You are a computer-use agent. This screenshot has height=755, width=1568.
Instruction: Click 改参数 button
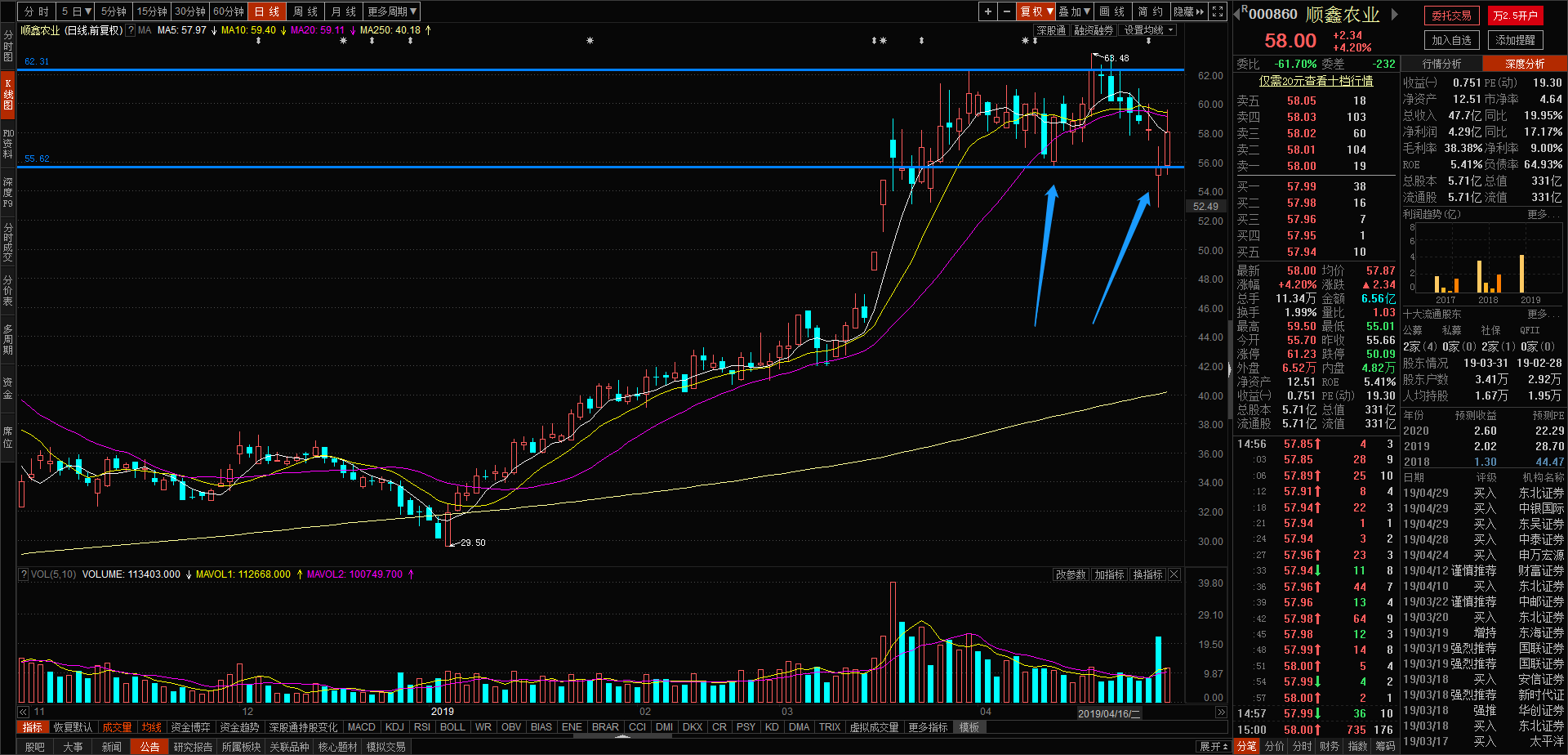tap(1071, 575)
